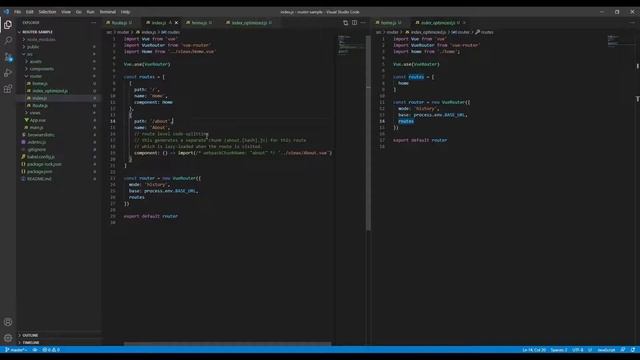Open the Run menu

pos(91,12)
